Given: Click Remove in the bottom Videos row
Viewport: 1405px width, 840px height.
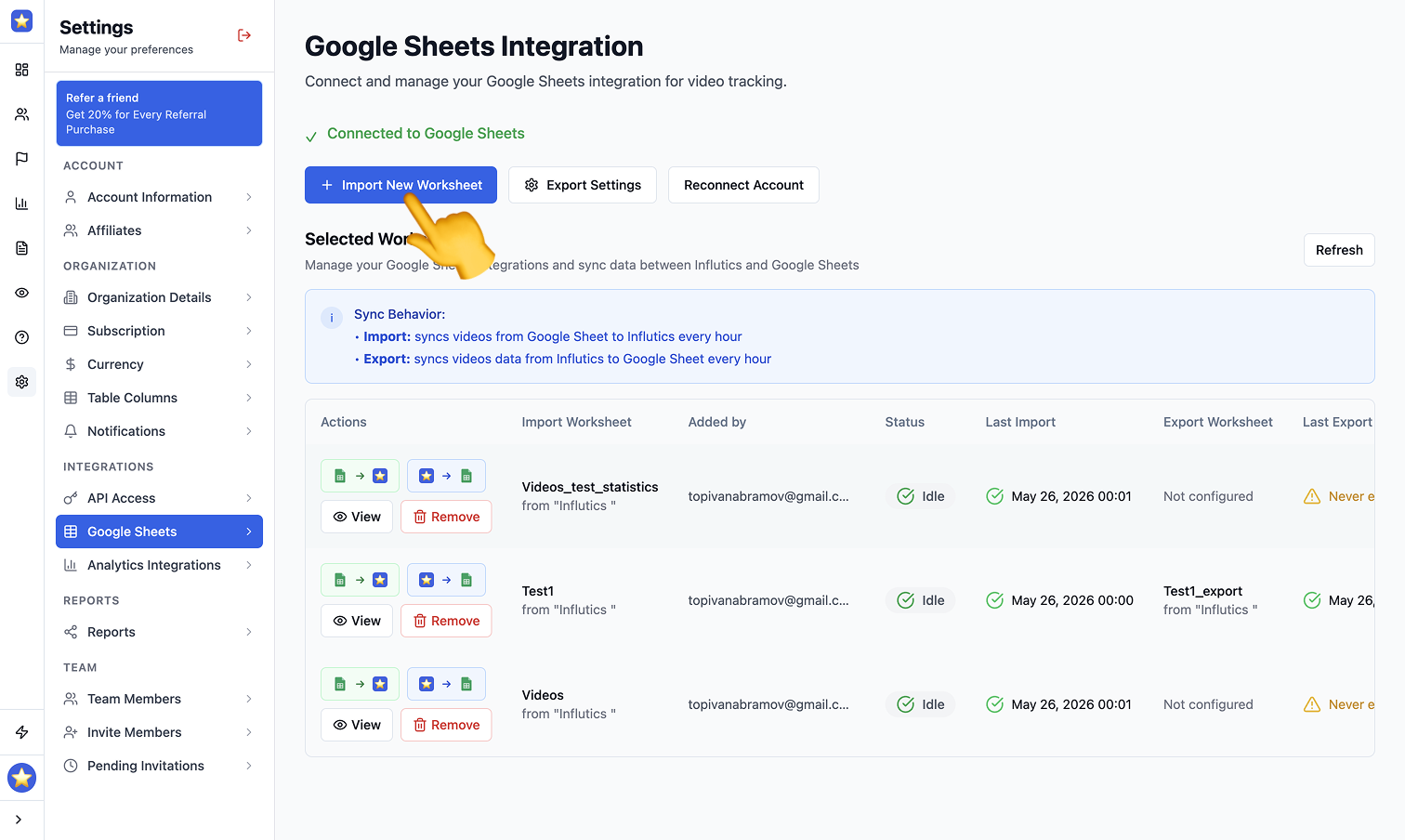Looking at the screenshot, I should pyautogui.click(x=446, y=725).
